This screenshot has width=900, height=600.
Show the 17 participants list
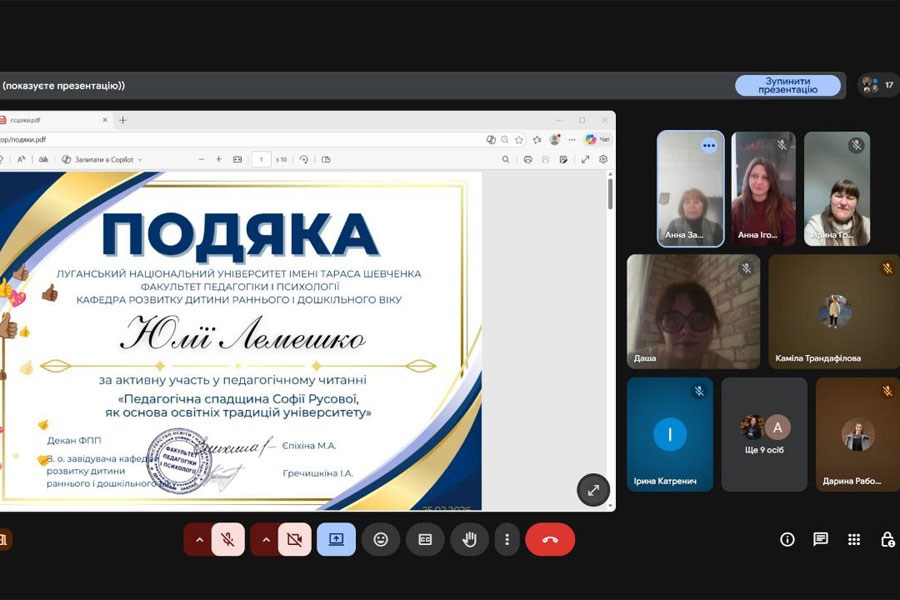[878, 85]
